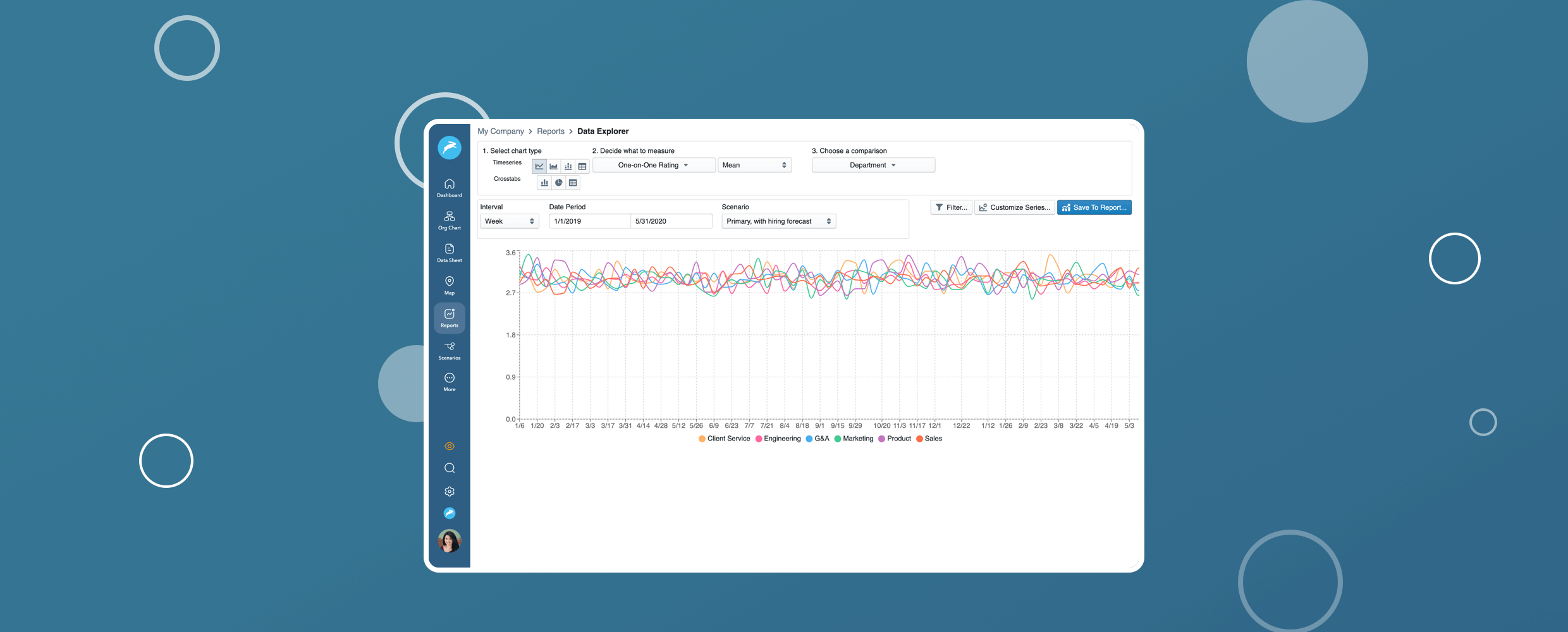Screen dimensions: 1568x632
Task: Click the Save To Report button
Action: click(1094, 207)
